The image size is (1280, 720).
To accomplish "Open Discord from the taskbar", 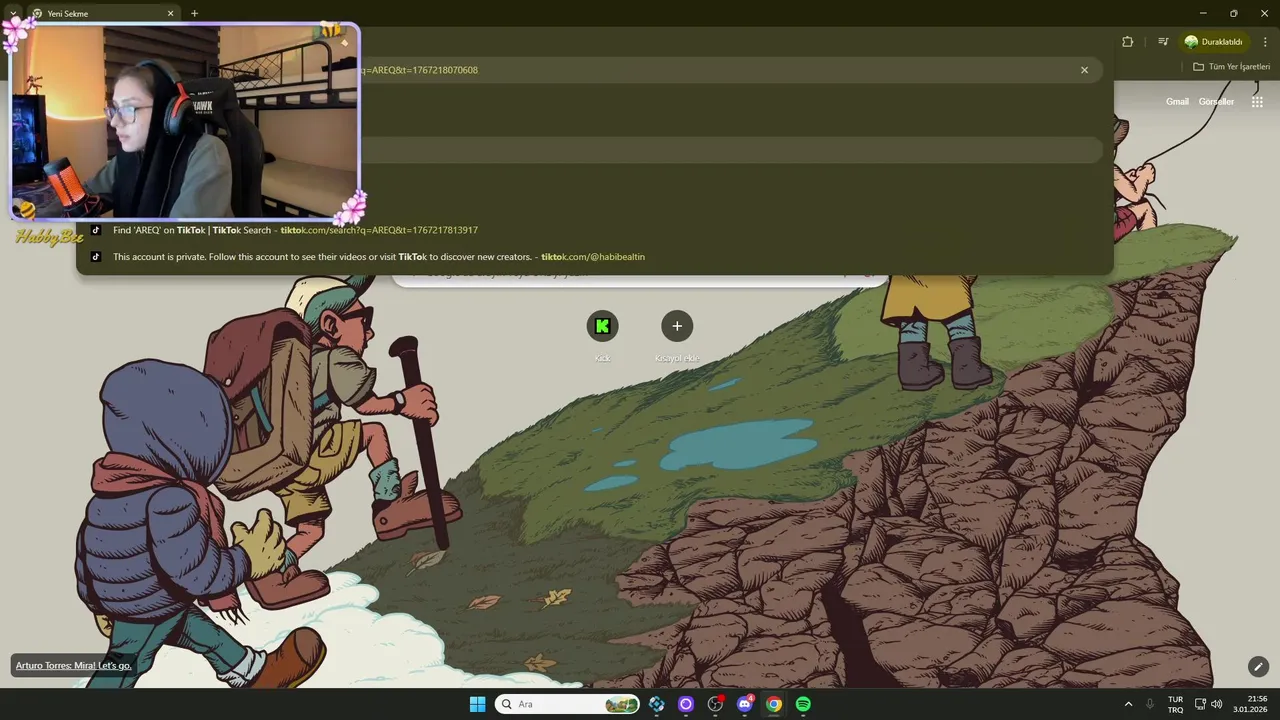I will pyautogui.click(x=744, y=704).
